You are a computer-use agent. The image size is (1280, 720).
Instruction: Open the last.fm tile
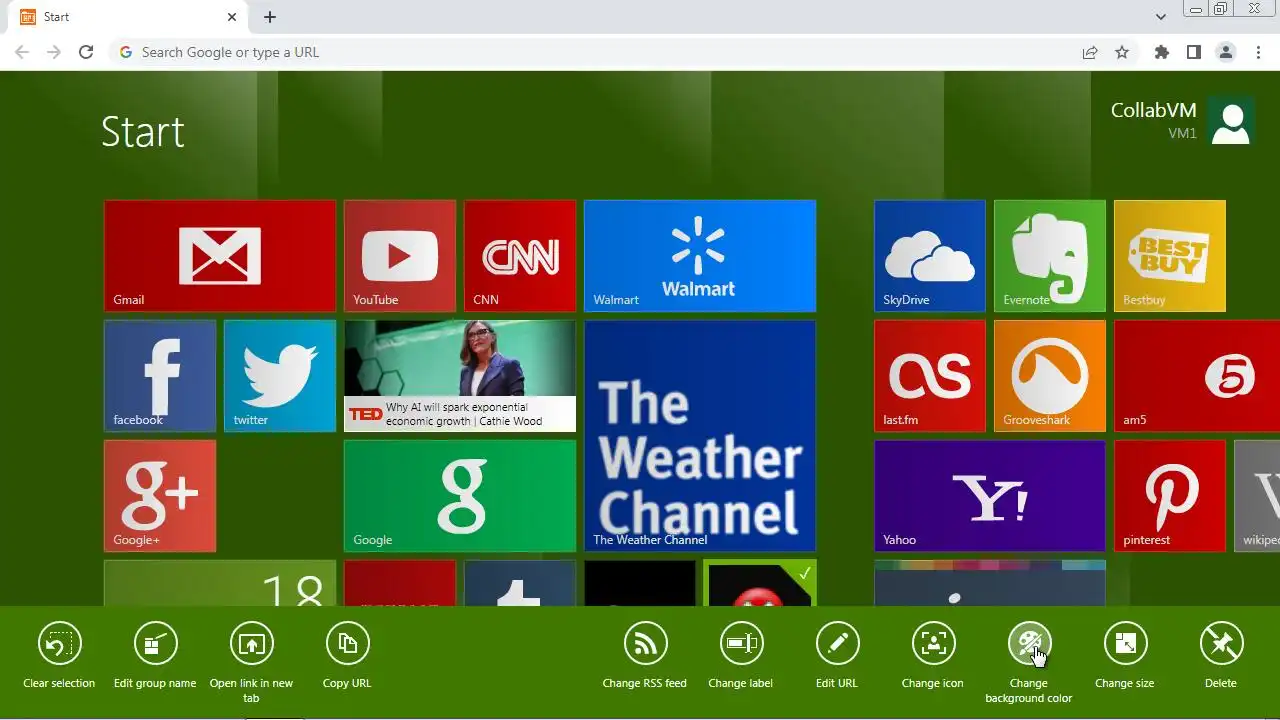coord(930,376)
